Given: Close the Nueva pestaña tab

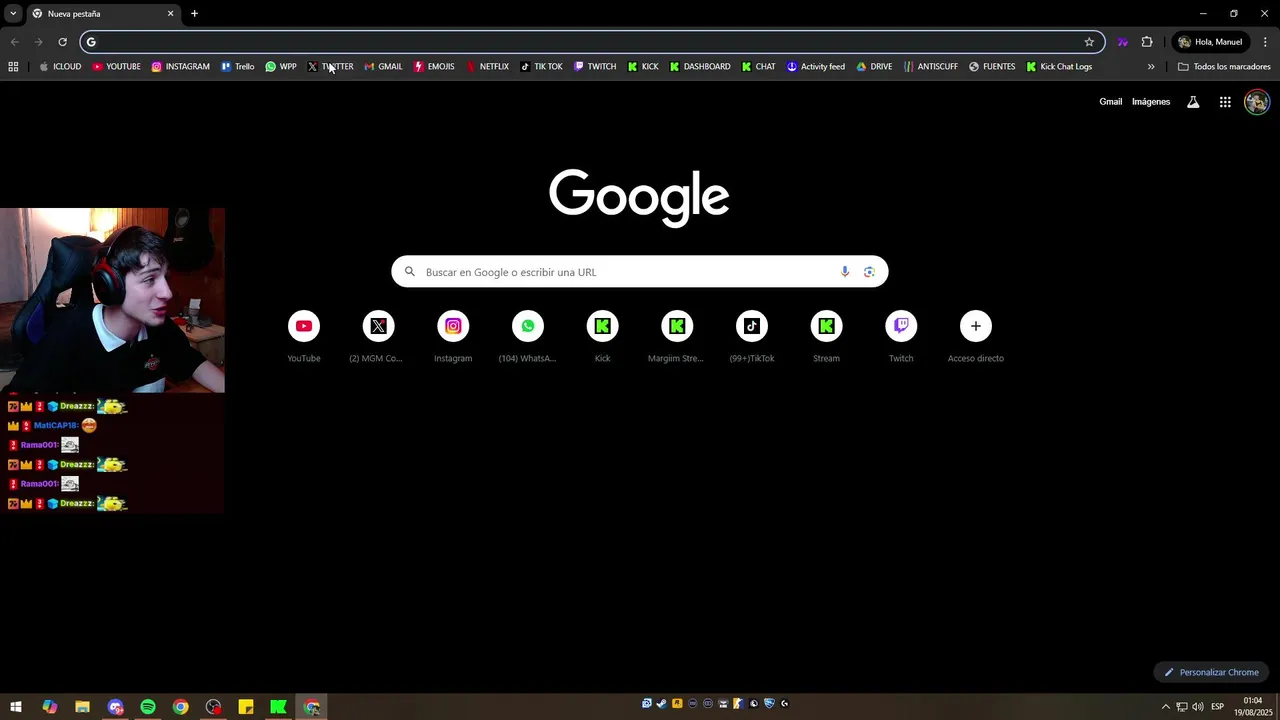Looking at the screenshot, I should pyautogui.click(x=170, y=14).
